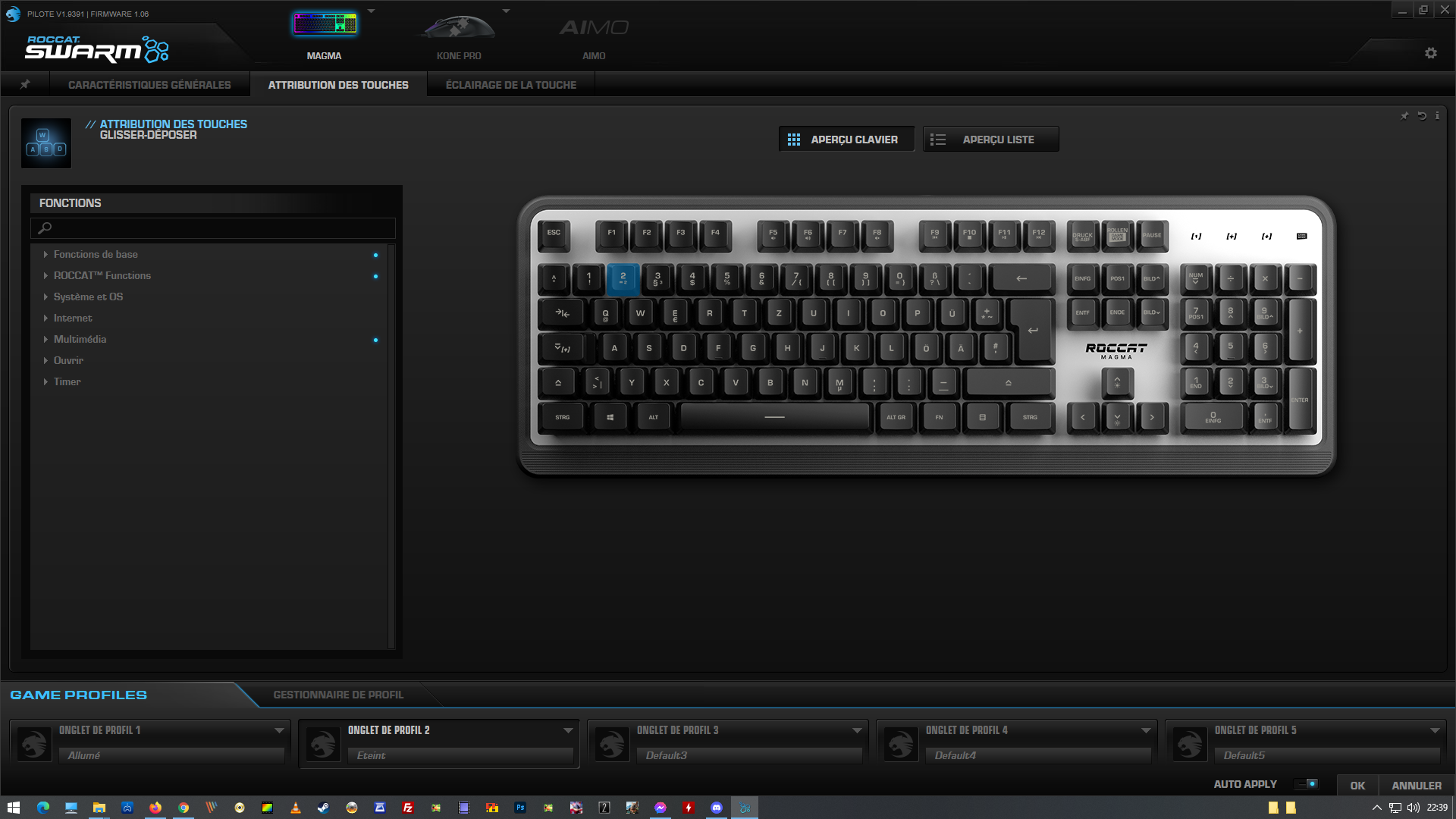Click the undo/reset arrow icon in panel
Image resolution: width=1456 pixels, height=819 pixels.
pos(1422,116)
